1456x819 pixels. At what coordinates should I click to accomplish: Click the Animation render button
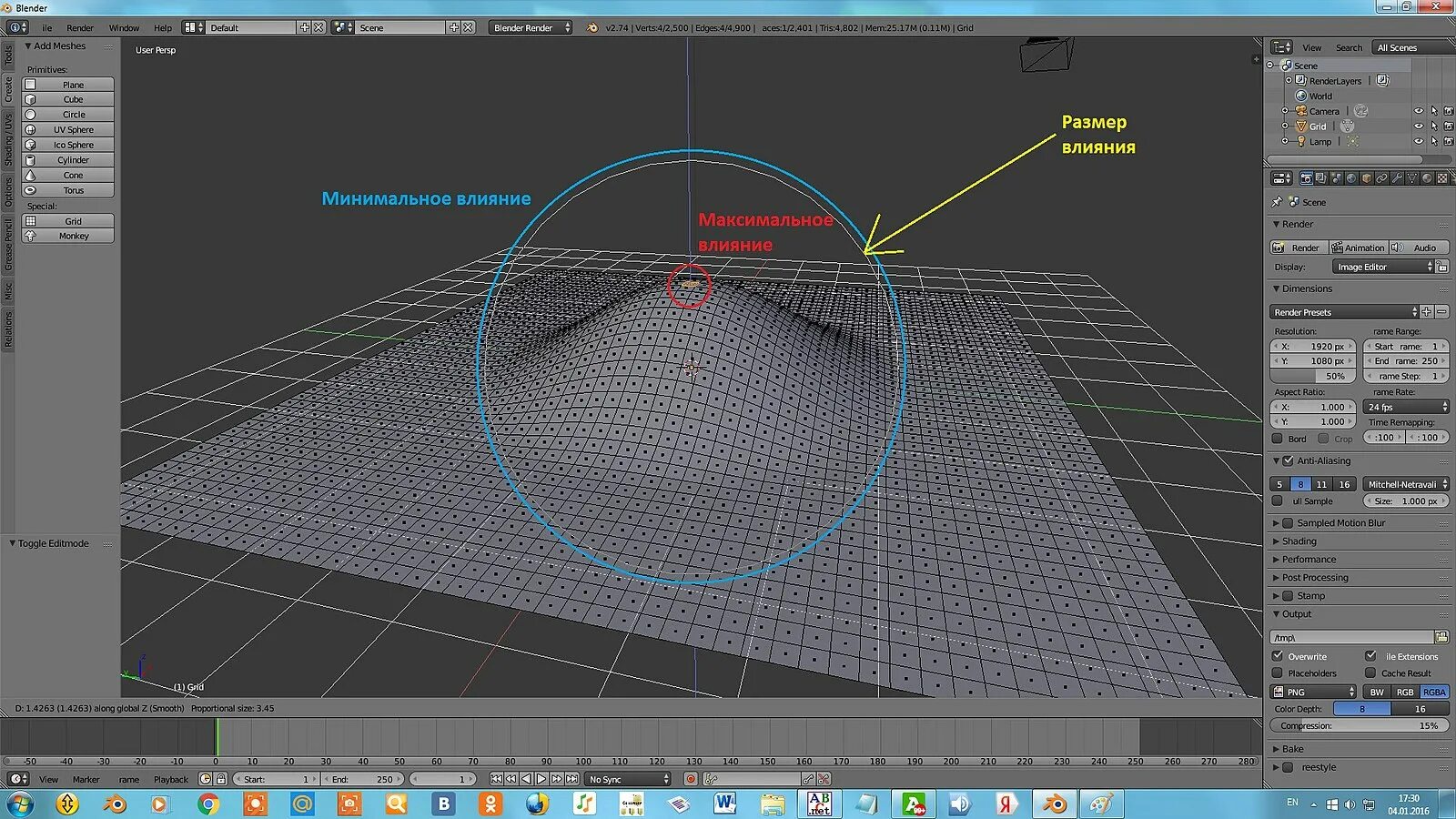pos(1358,248)
